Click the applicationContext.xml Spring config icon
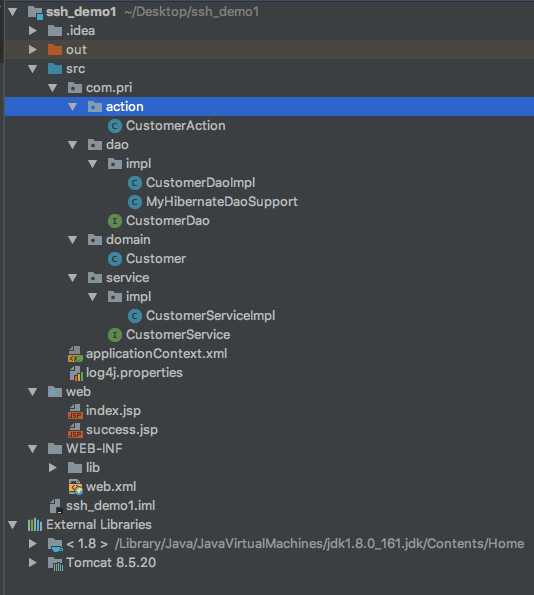Viewport: 534px width, 595px height. pos(75,354)
